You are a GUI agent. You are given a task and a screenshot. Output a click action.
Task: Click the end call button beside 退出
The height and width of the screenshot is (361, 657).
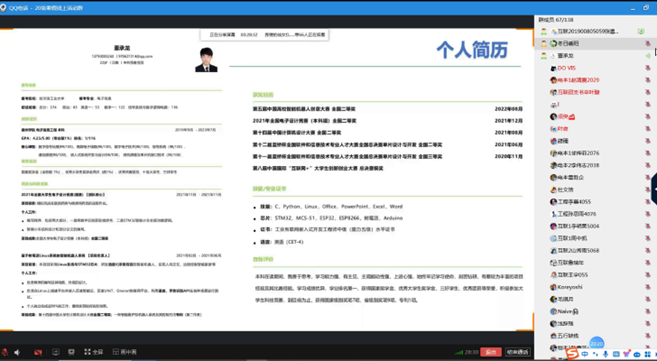click(517, 352)
